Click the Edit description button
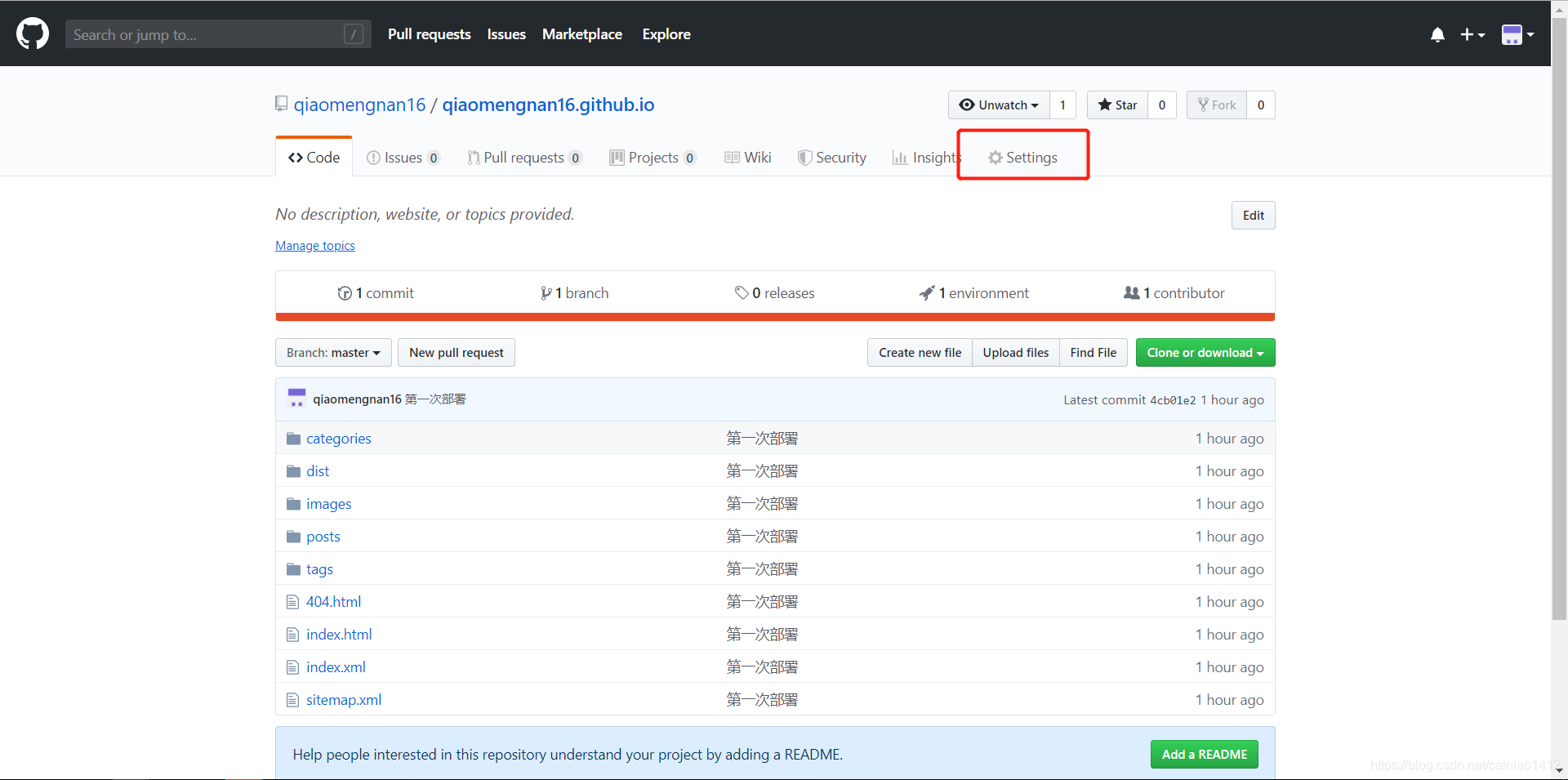 tap(1253, 216)
